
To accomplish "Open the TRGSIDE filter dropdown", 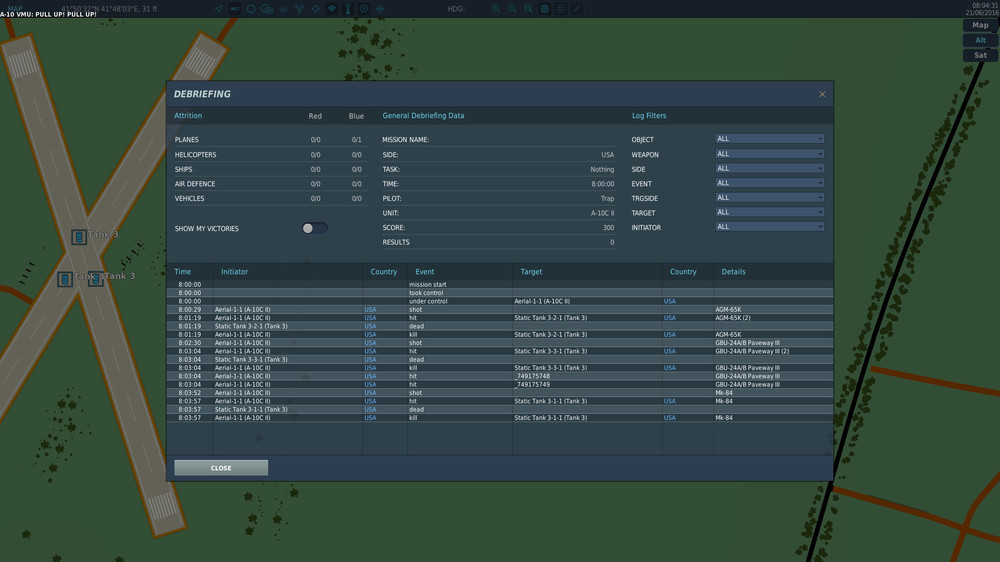I will coord(769,198).
